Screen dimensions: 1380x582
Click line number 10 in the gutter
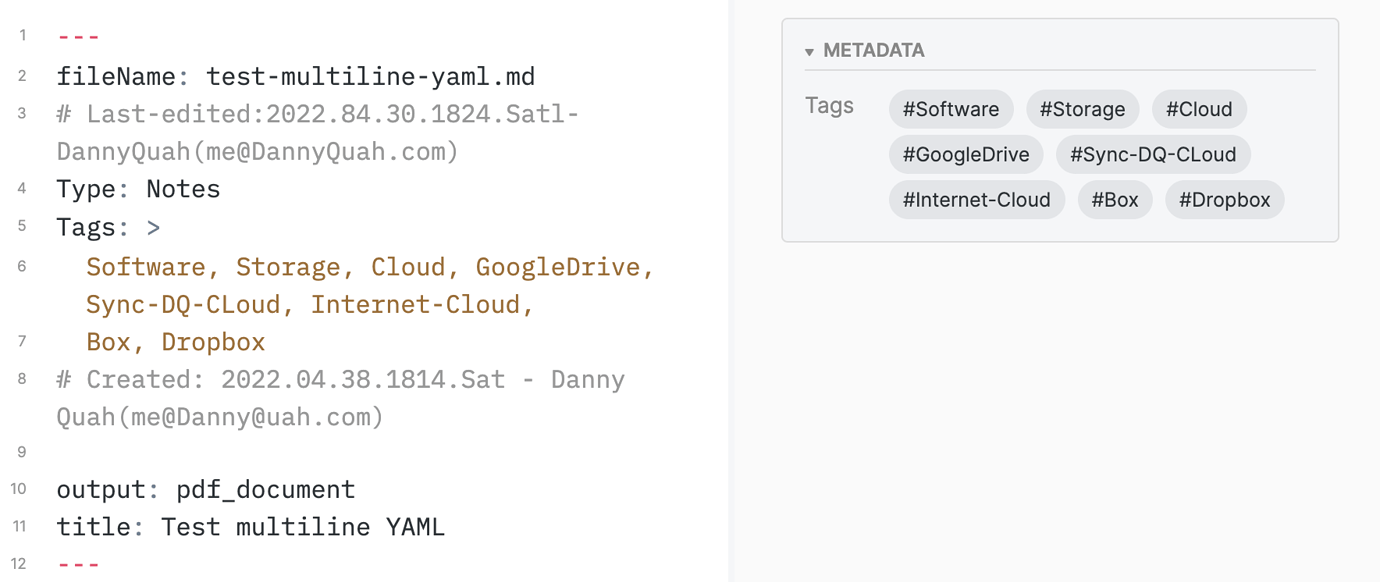(x=22, y=489)
